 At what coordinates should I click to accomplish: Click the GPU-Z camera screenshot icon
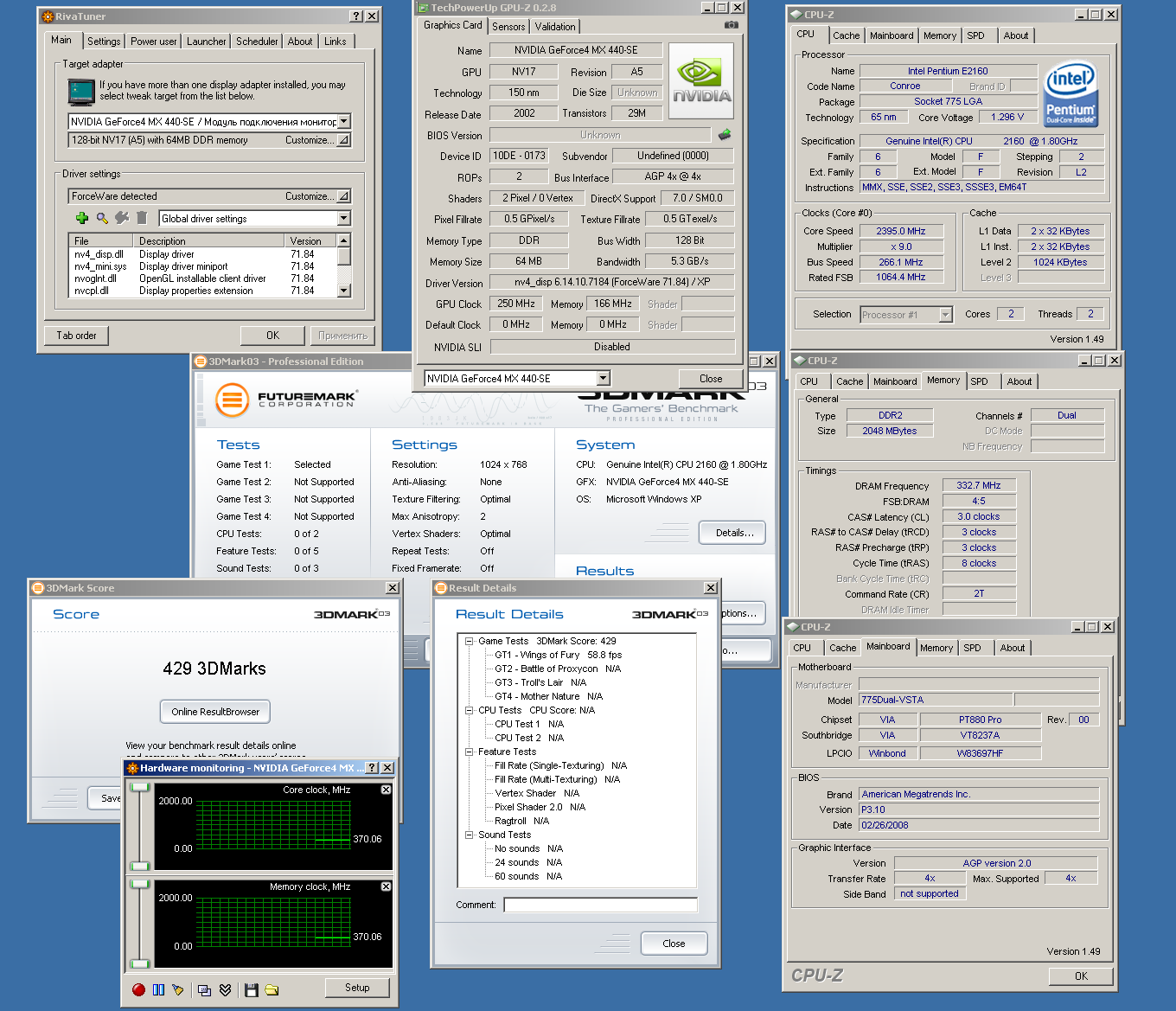tap(732, 25)
